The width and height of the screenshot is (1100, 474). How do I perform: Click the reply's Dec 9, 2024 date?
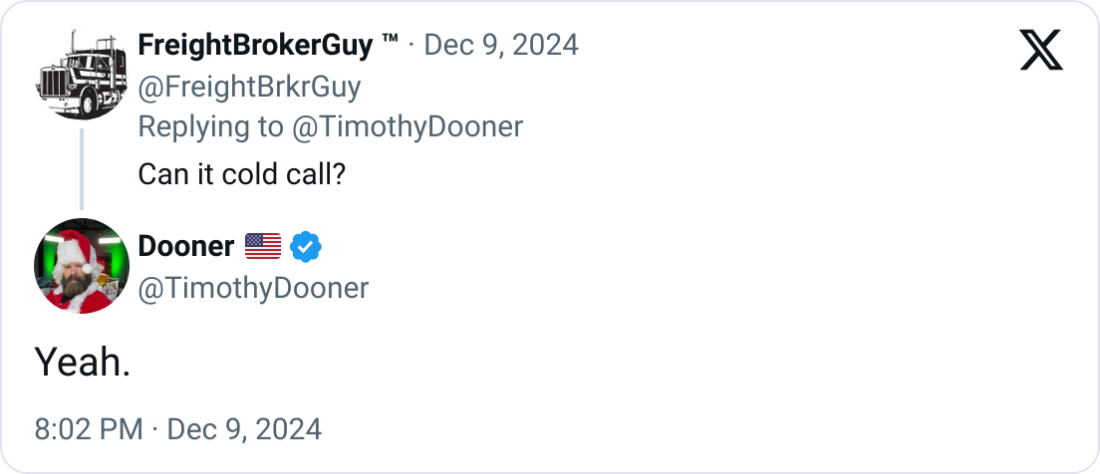coord(501,45)
